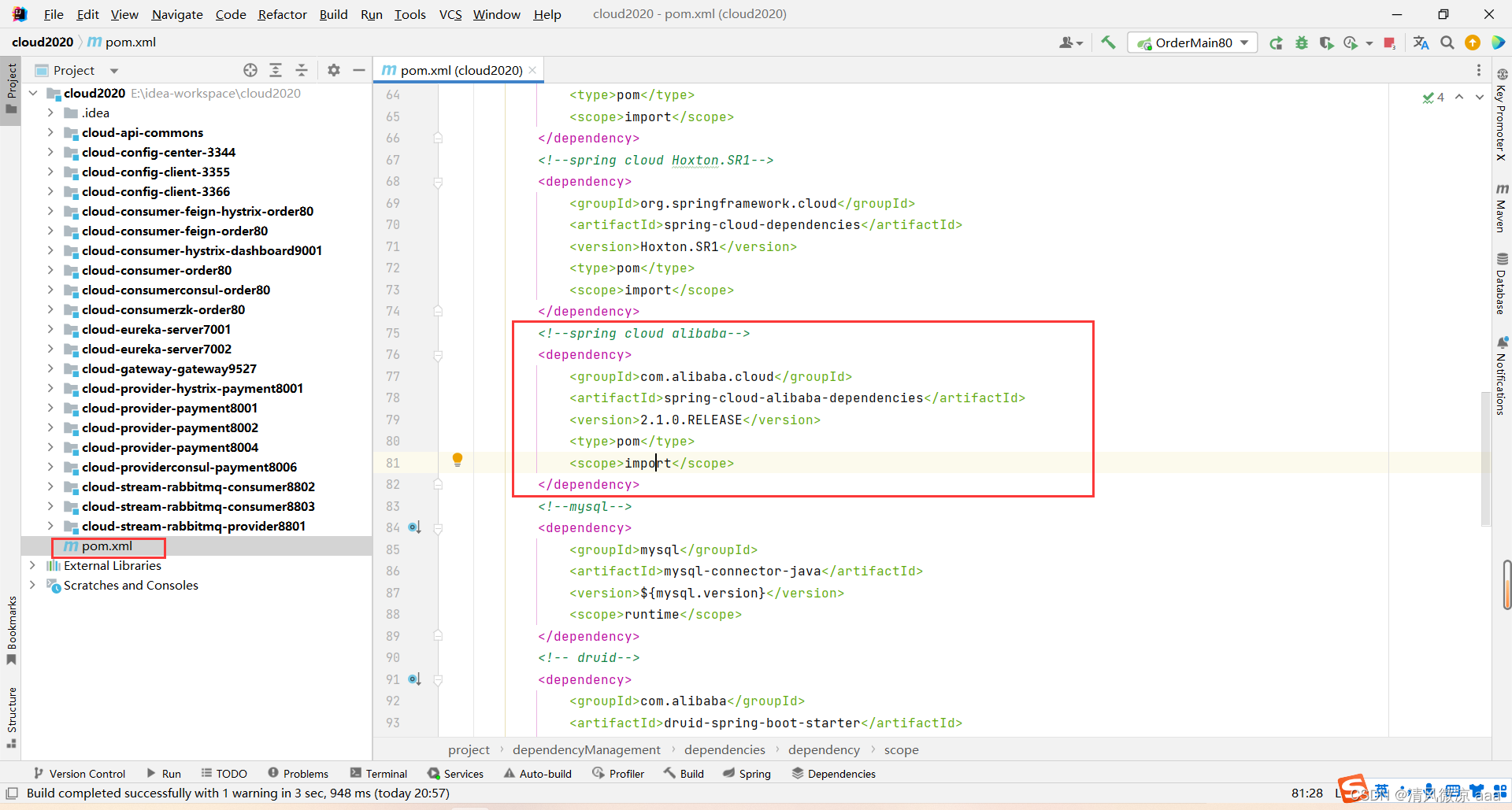Open the Spring tool window
1512x810 pixels.
[x=747, y=774]
